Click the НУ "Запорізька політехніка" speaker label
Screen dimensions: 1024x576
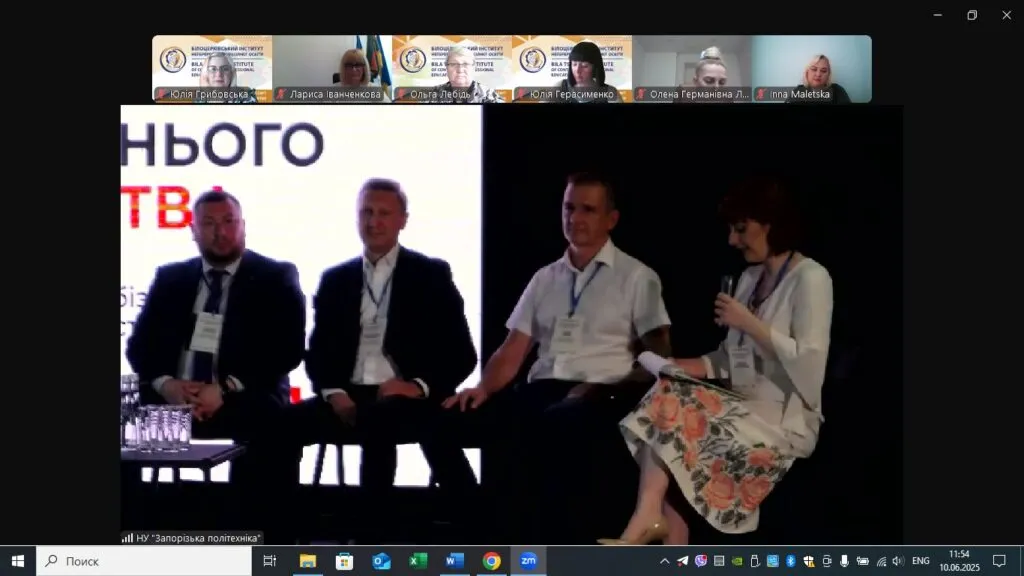[x=191, y=538]
